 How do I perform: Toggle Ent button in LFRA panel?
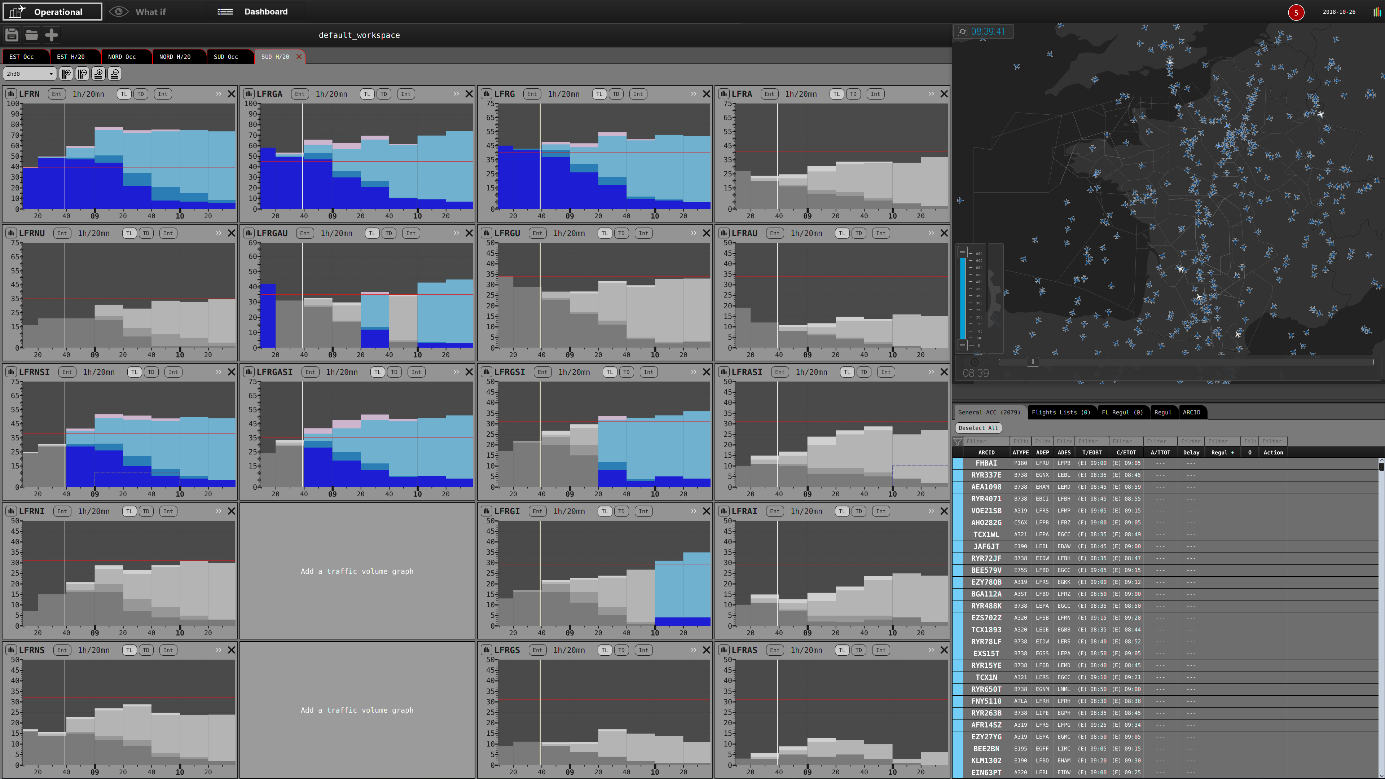pos(768,94)
